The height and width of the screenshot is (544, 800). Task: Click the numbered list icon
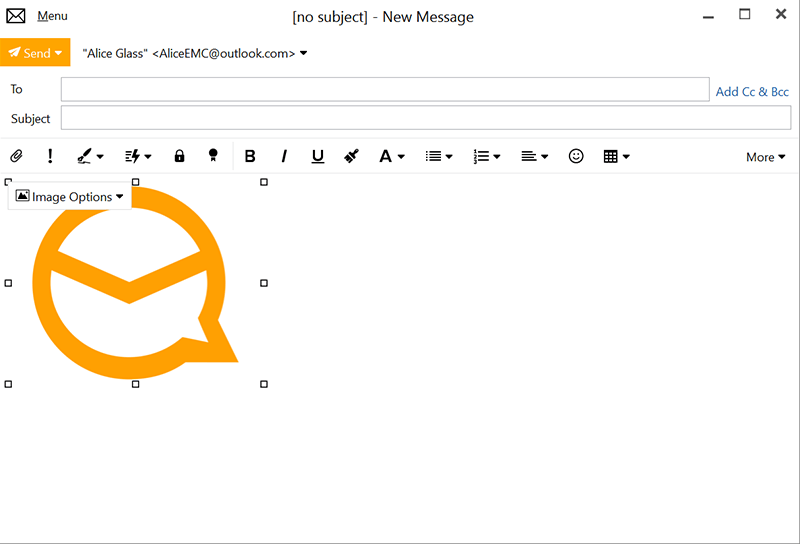[x=481, y=156]
